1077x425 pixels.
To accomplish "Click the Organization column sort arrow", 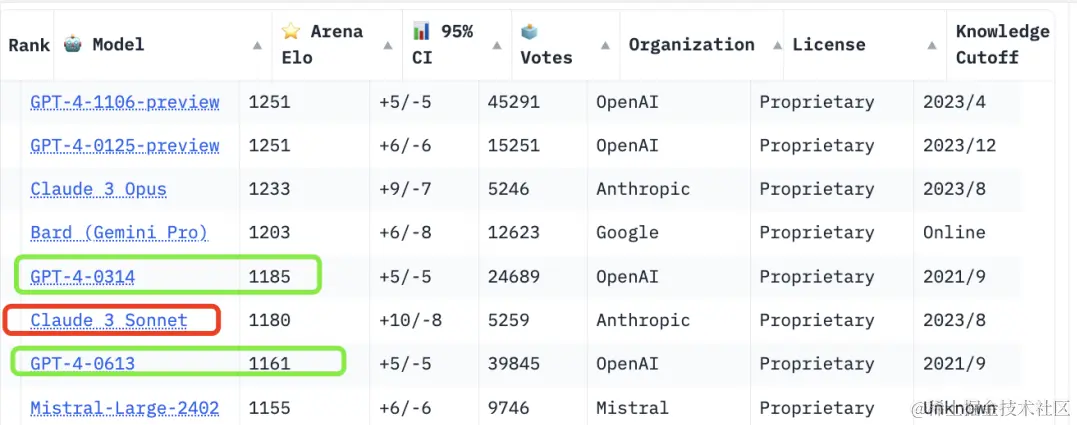I will [x=769, y=45].
